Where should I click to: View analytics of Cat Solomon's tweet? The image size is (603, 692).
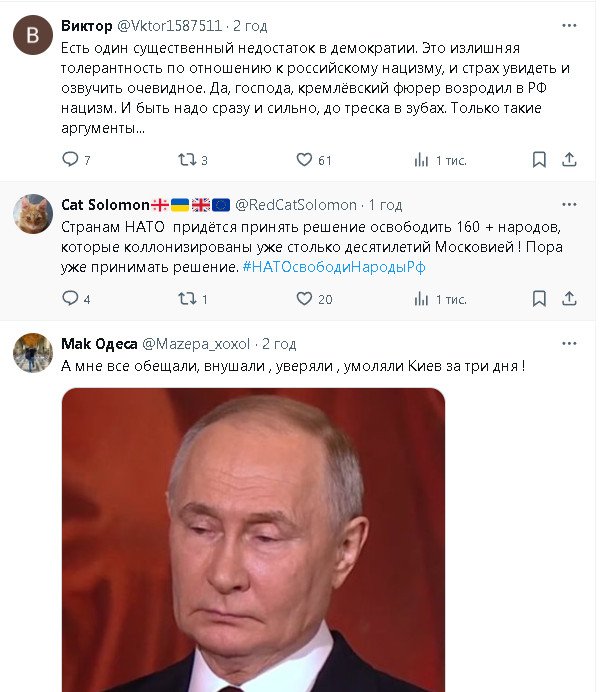[422, 298]
